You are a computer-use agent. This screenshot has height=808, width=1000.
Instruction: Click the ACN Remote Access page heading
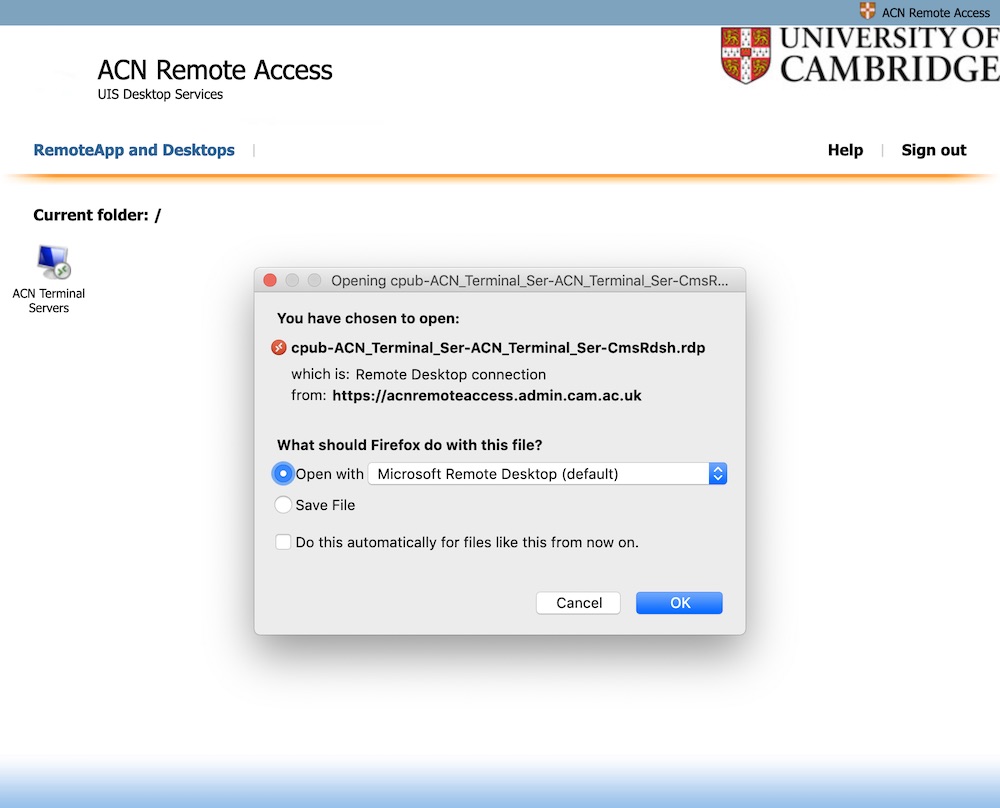(x=215, y=70)
